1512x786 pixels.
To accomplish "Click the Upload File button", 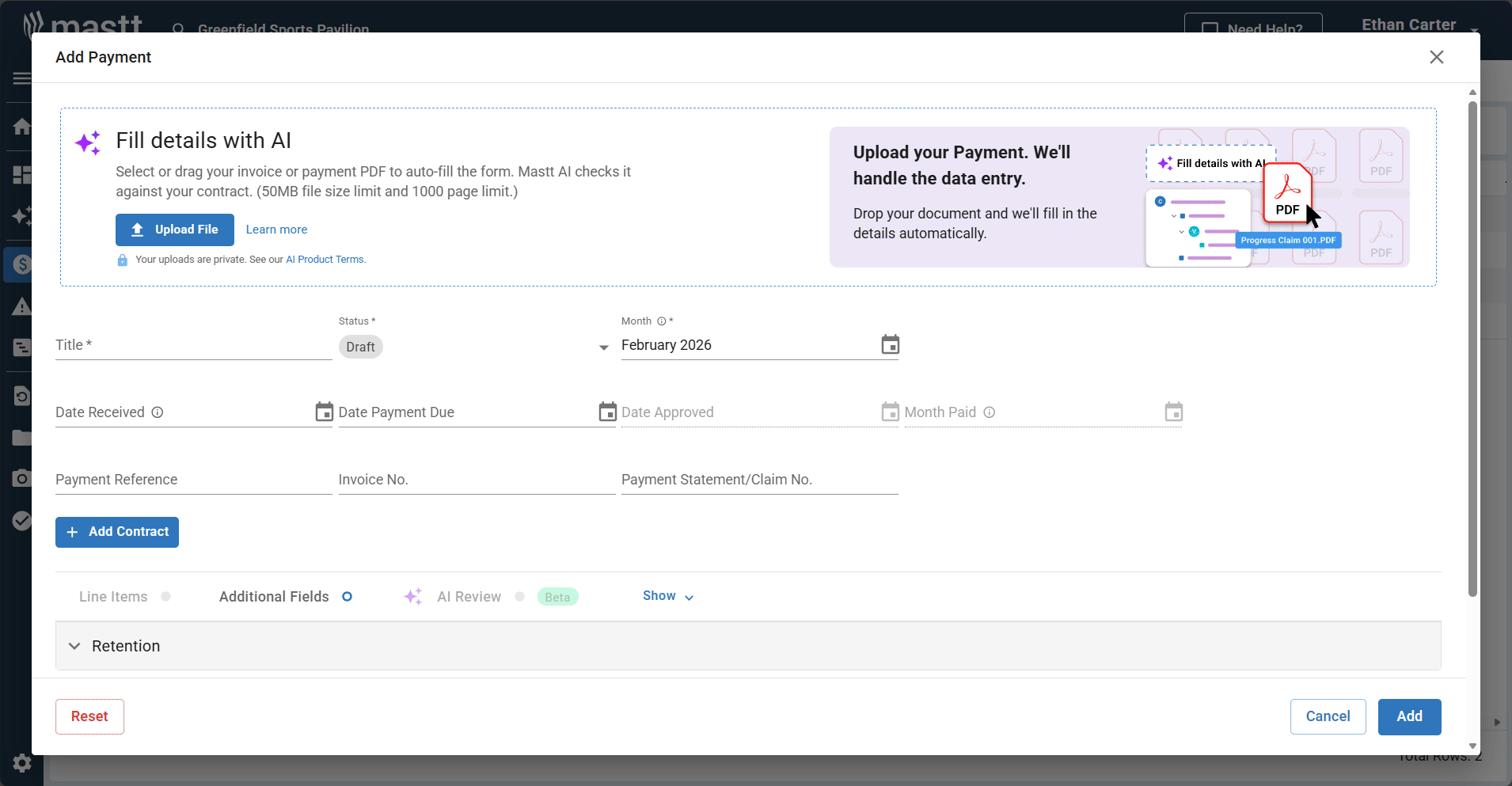I will point(174,230).
